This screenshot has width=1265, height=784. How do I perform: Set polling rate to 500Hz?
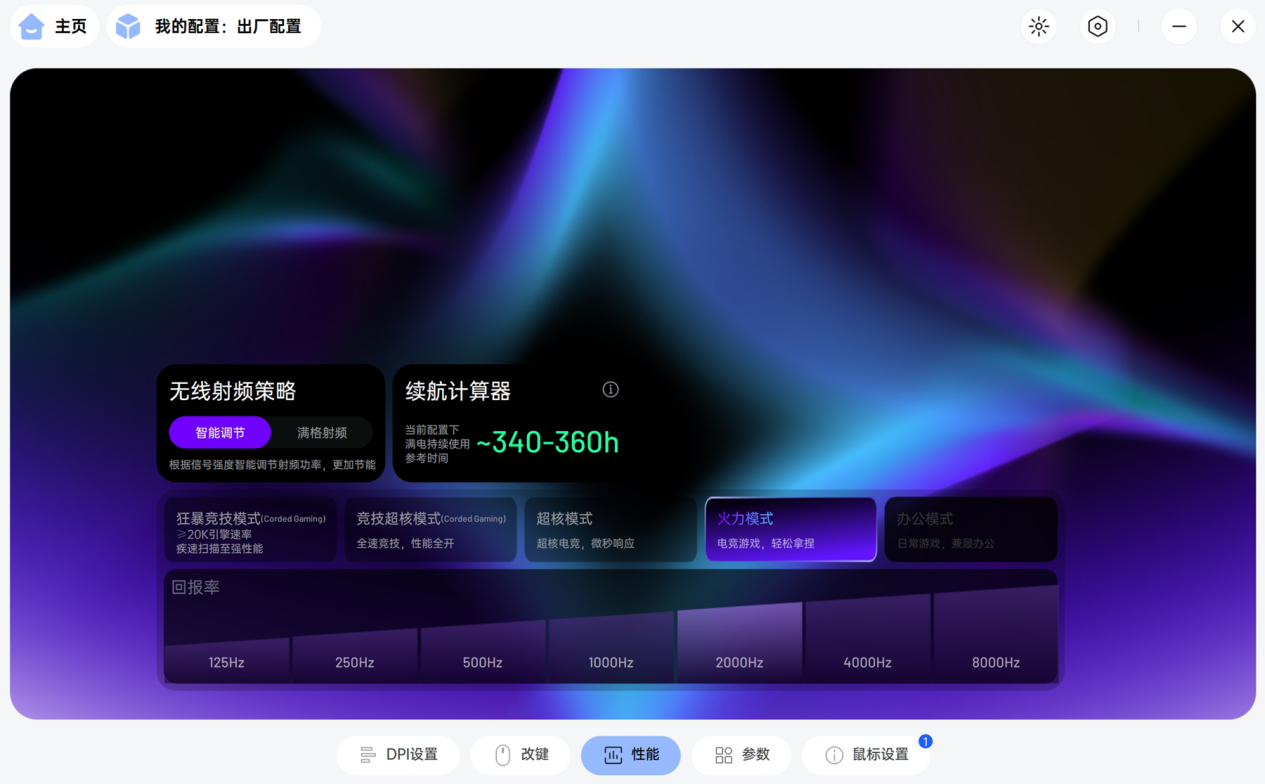click(x=483, y=651)
